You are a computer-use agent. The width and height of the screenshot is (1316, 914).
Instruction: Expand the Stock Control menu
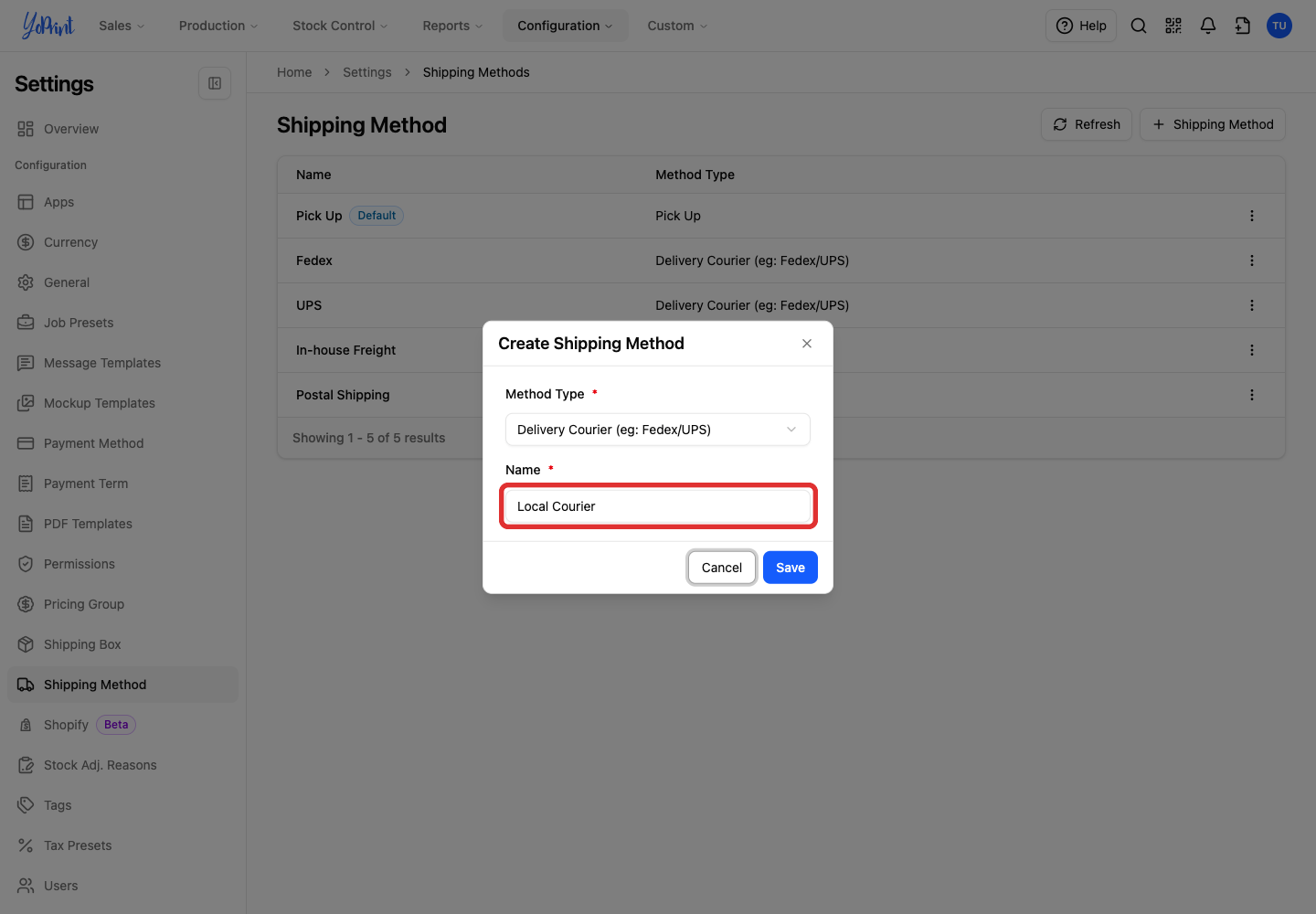(x=340, y=26)
